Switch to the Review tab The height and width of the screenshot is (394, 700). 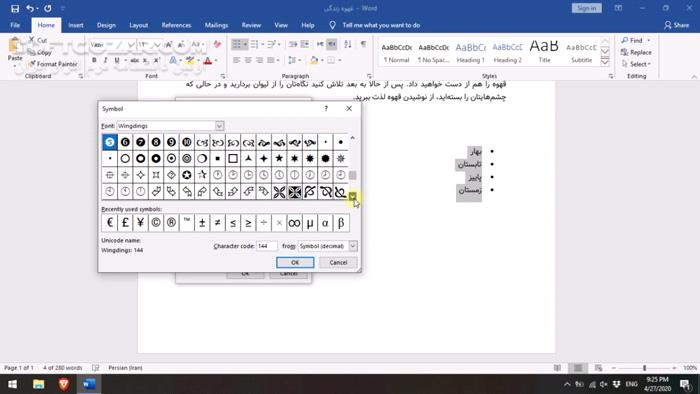[251, 25]
